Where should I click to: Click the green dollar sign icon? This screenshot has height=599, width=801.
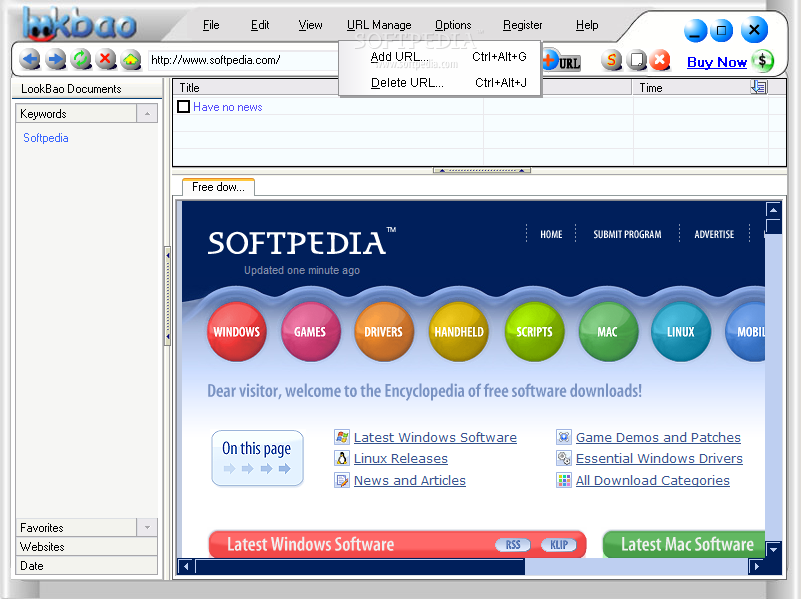pyautogui.click(x=763, y=61)
